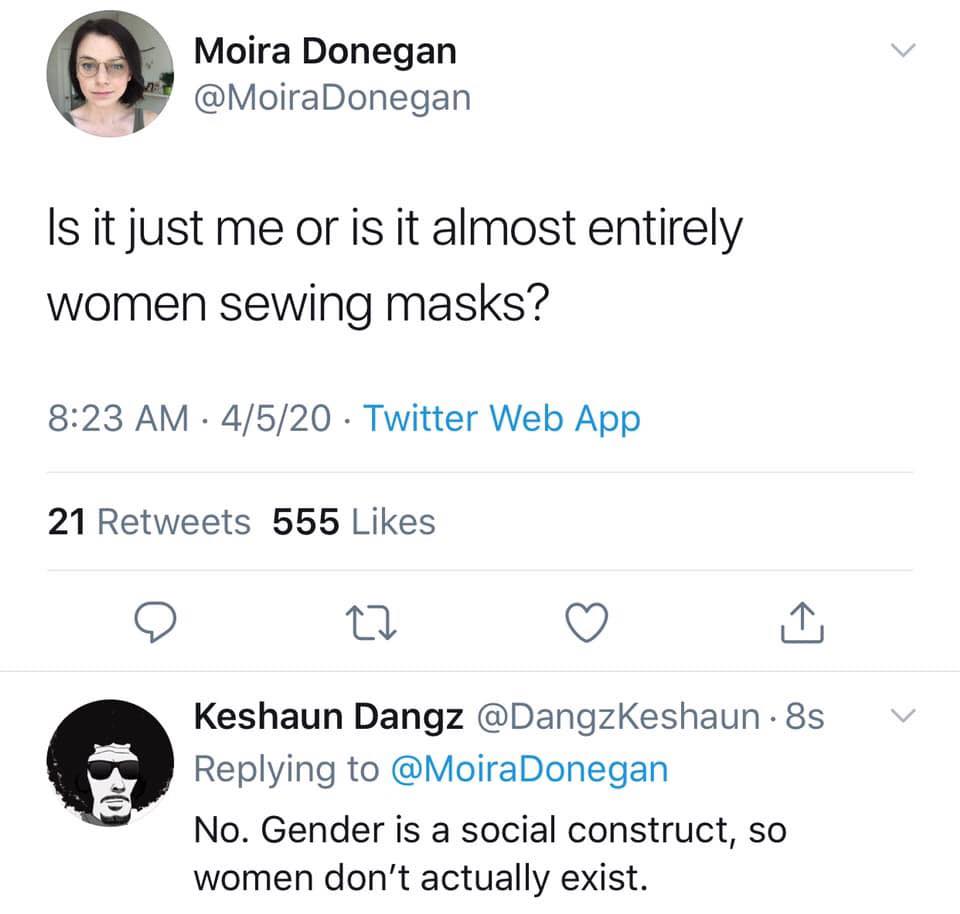Viewport: 960px width, 914px height.
Task: Share the tweet via upload icon
Action: [802, 622]
